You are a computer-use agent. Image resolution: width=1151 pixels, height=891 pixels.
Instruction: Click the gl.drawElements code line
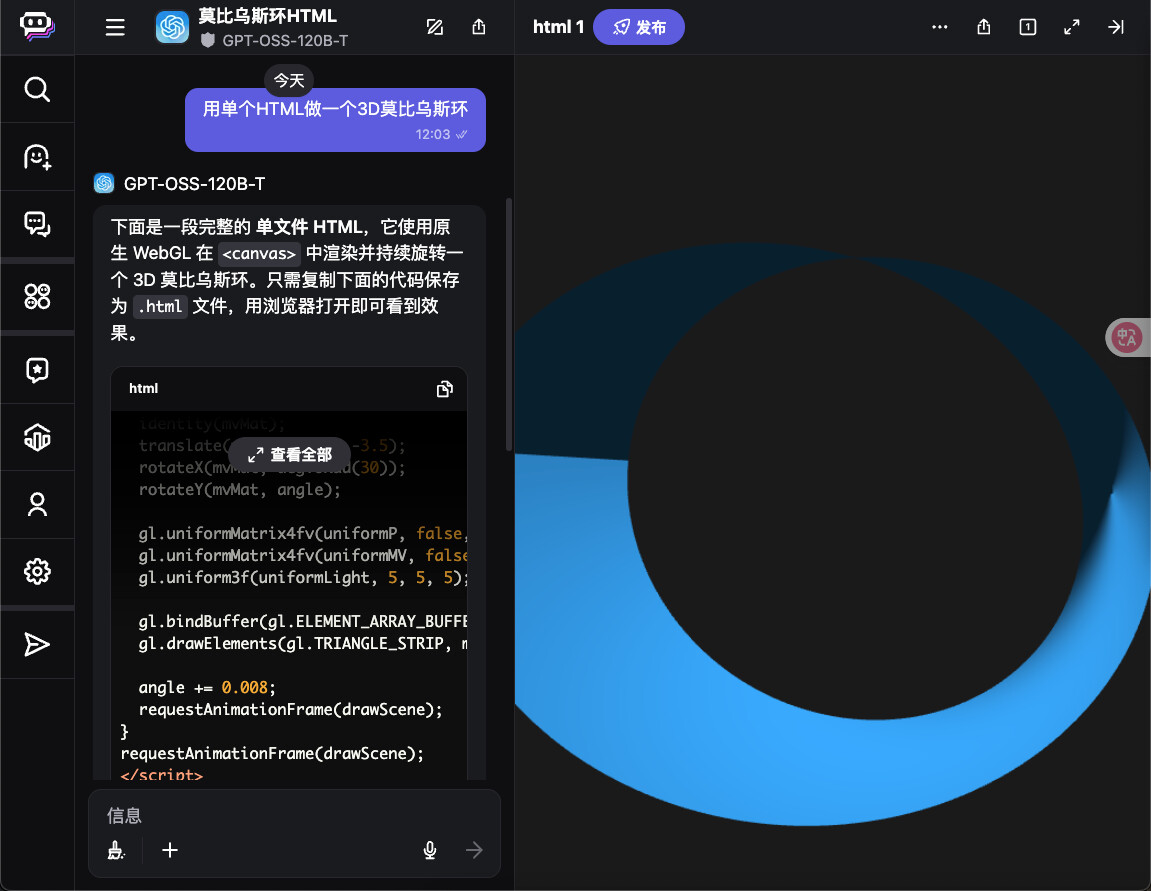pyautogui.click(x=302, y=644)
